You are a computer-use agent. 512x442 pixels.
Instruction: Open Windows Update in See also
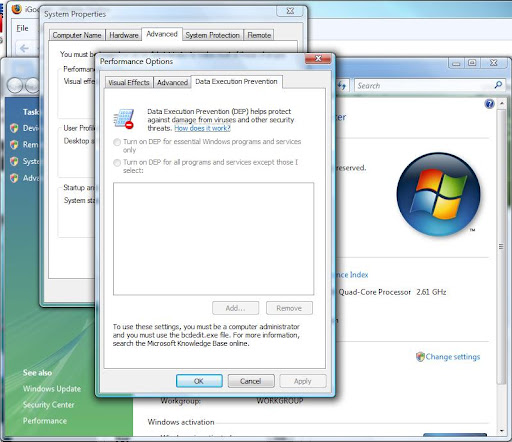click(52, 389)
